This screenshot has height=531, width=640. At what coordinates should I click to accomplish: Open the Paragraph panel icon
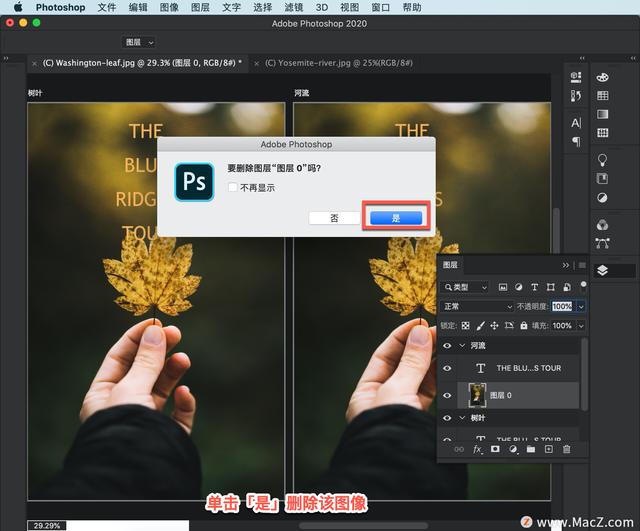(x=576, y=141)
